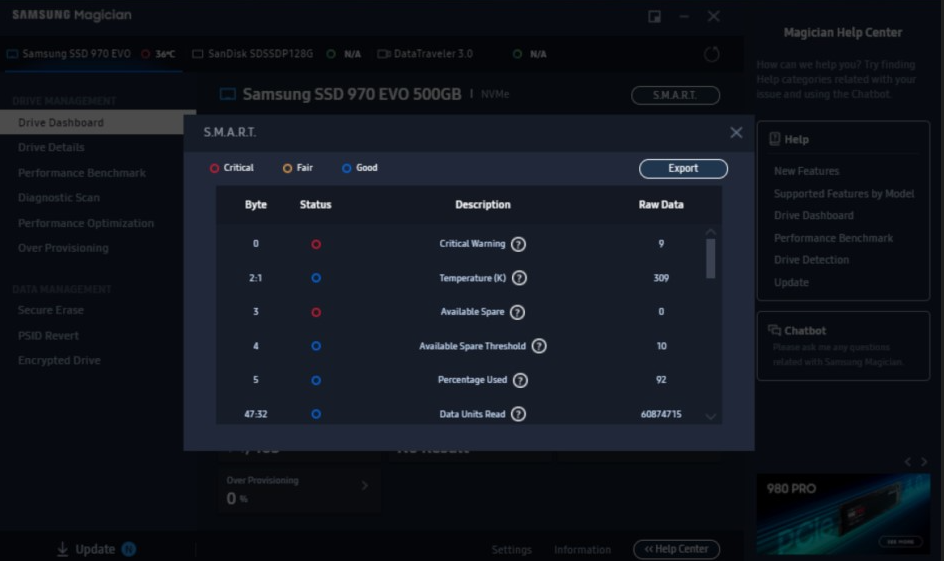Click the SanDisk drive status indicator circle

[331, 54]
